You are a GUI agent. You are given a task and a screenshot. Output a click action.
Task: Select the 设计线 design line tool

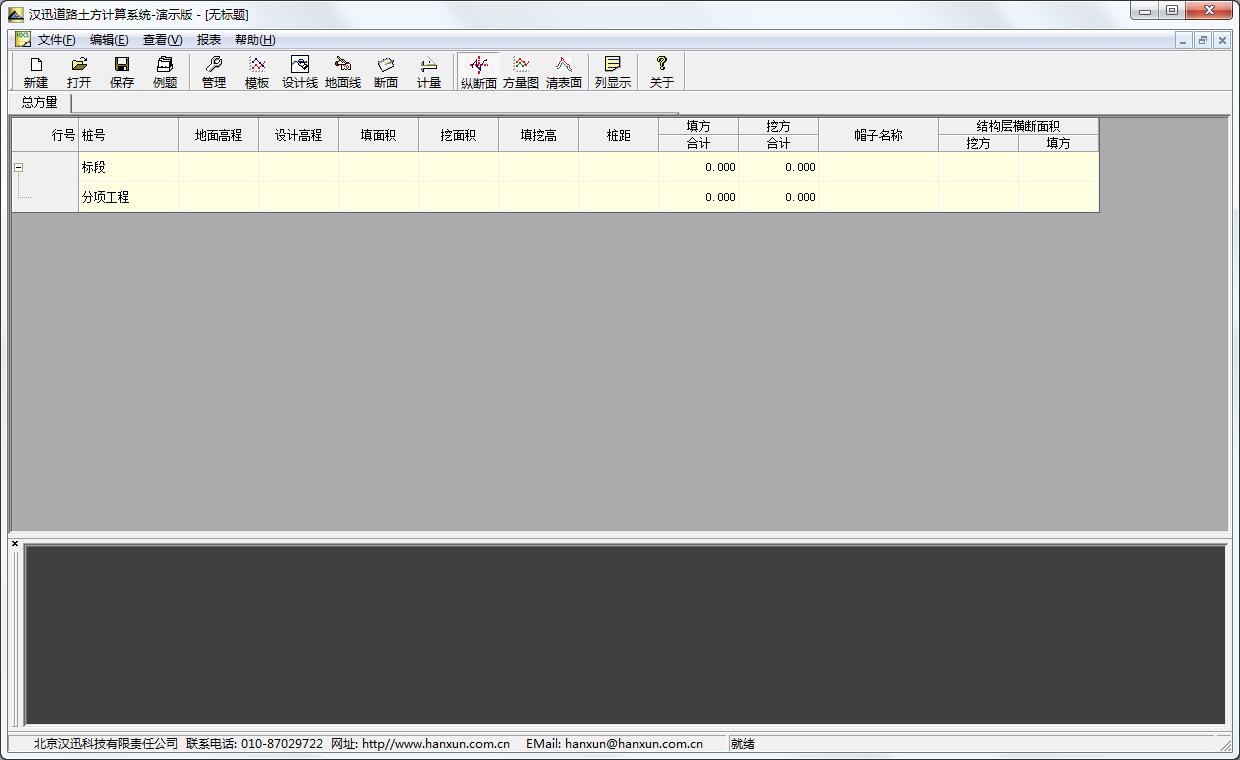coord(300,72)
